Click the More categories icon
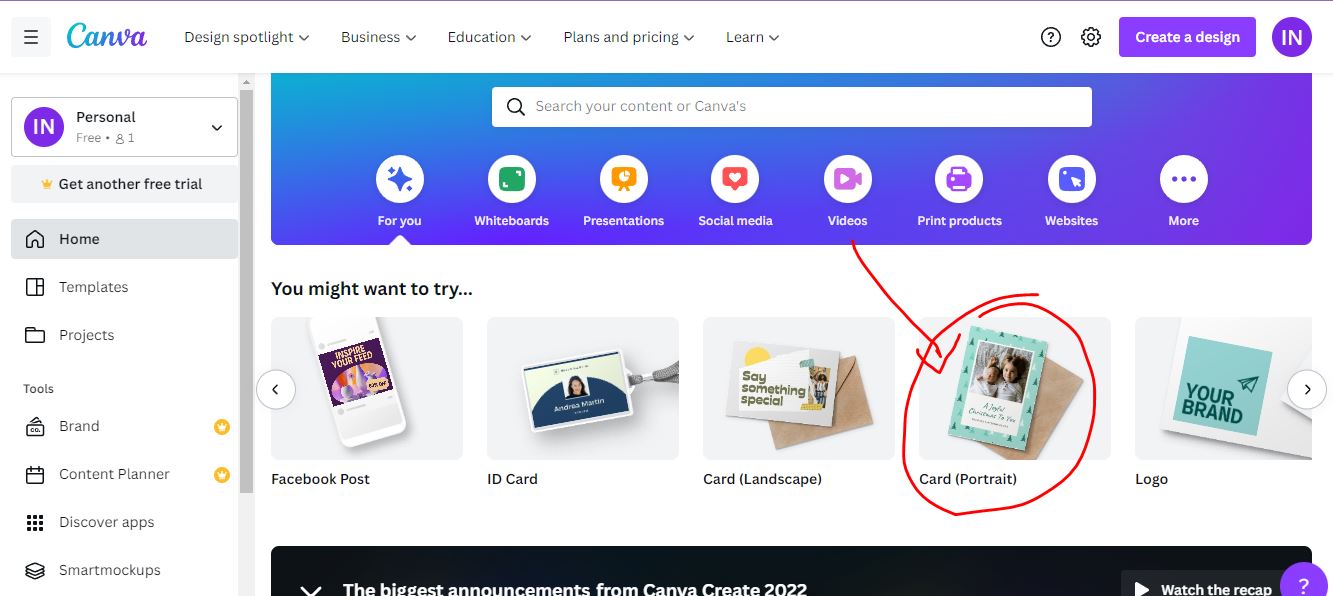The image size is (1333, 596). (1183, 177)
